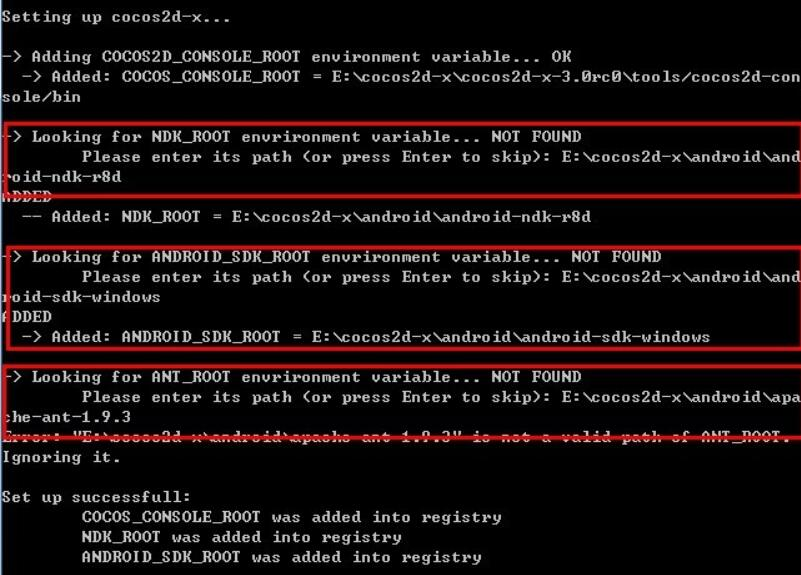This screenshot has height=575, width=801.
Task: Click the "Added: ANDROID_SDK_ROOT" result line
Action: (x=366, y=337)
